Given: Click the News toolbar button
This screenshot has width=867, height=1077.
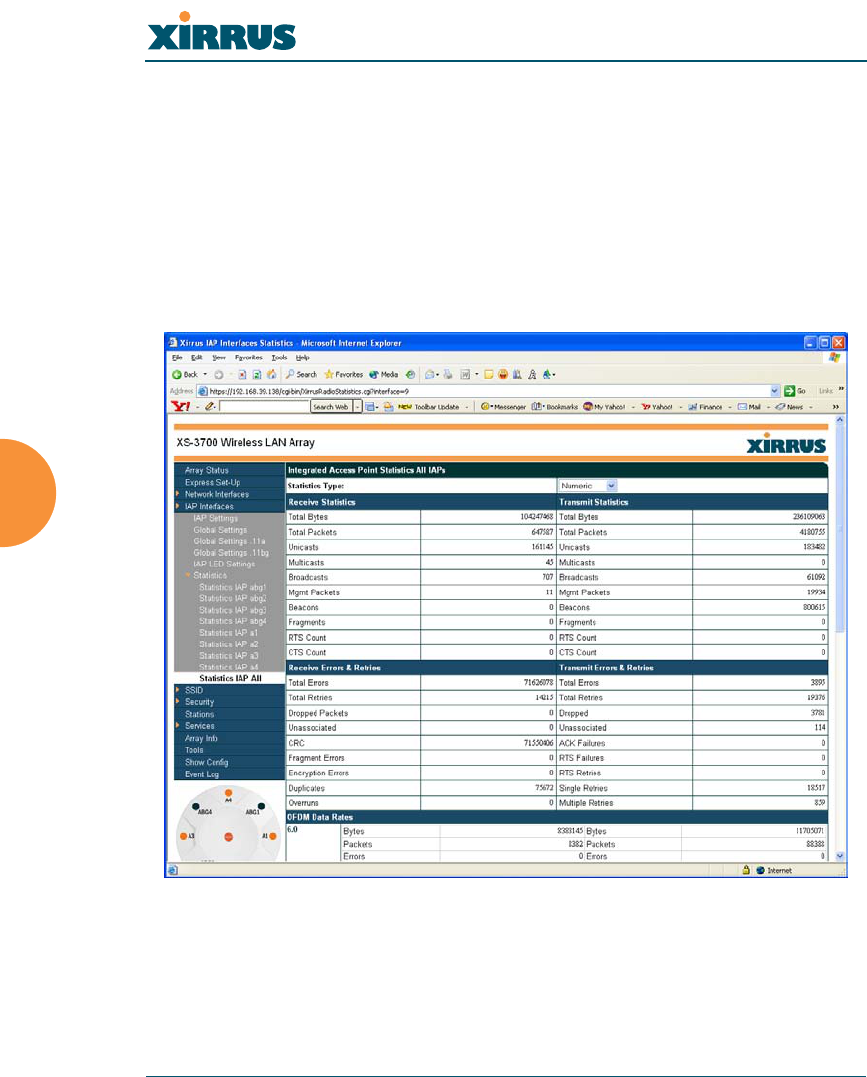Looking at the screenshot, I should (x=789, y=407).
